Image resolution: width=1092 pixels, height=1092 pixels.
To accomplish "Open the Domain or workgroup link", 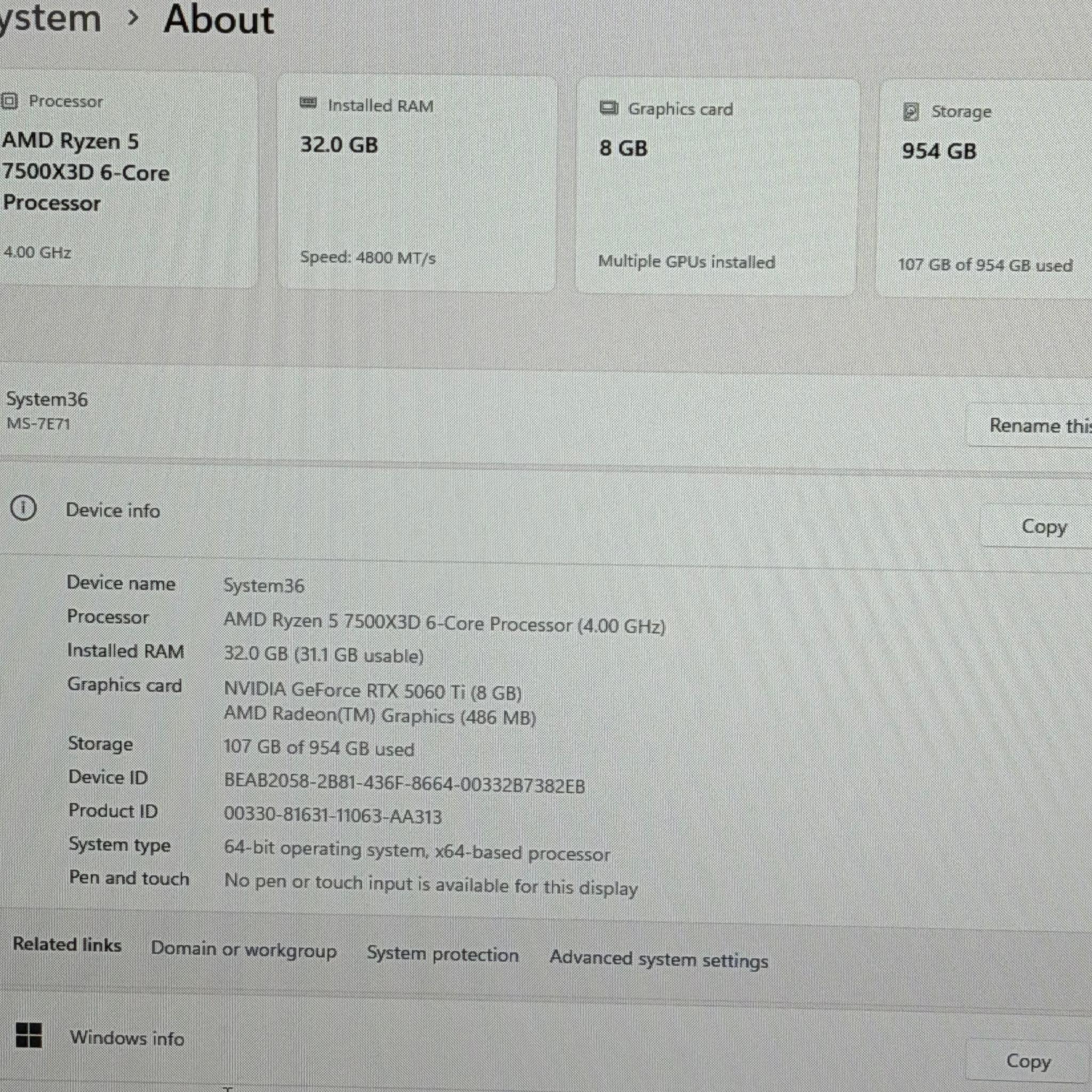I will pyautogui.click(x=244, y=950).
